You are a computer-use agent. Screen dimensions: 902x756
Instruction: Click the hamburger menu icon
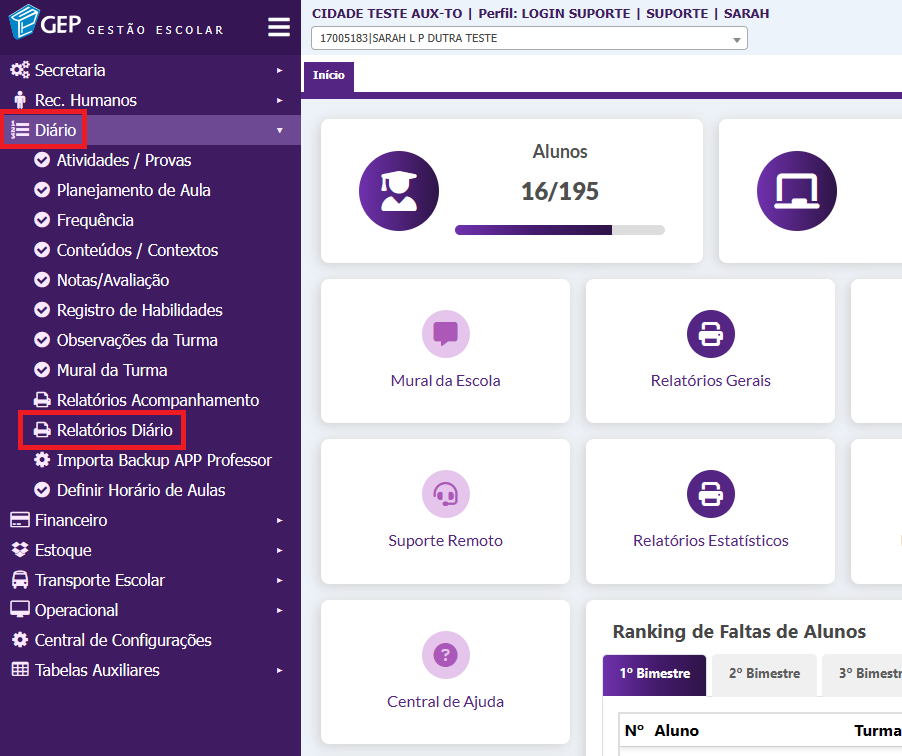tap(279, 27)
